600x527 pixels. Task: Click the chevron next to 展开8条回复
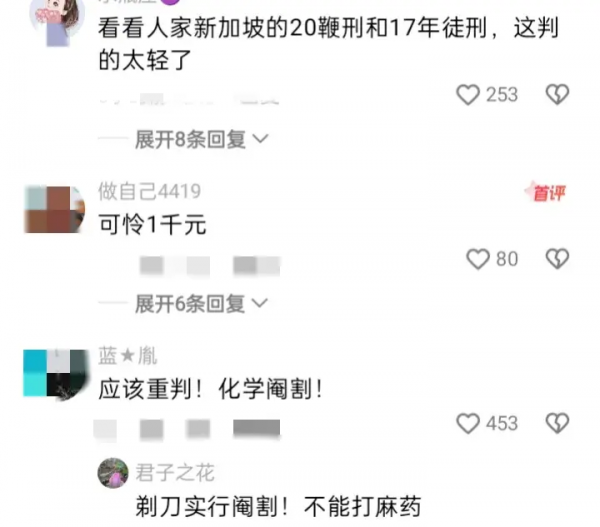click(x=261, y=139)
